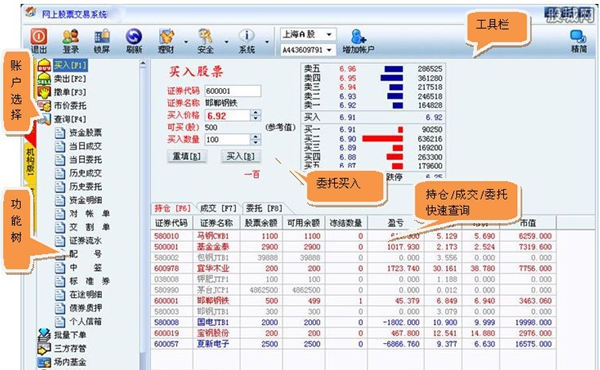
Task: Open 当日成交 query item
Action: [85, 146]
